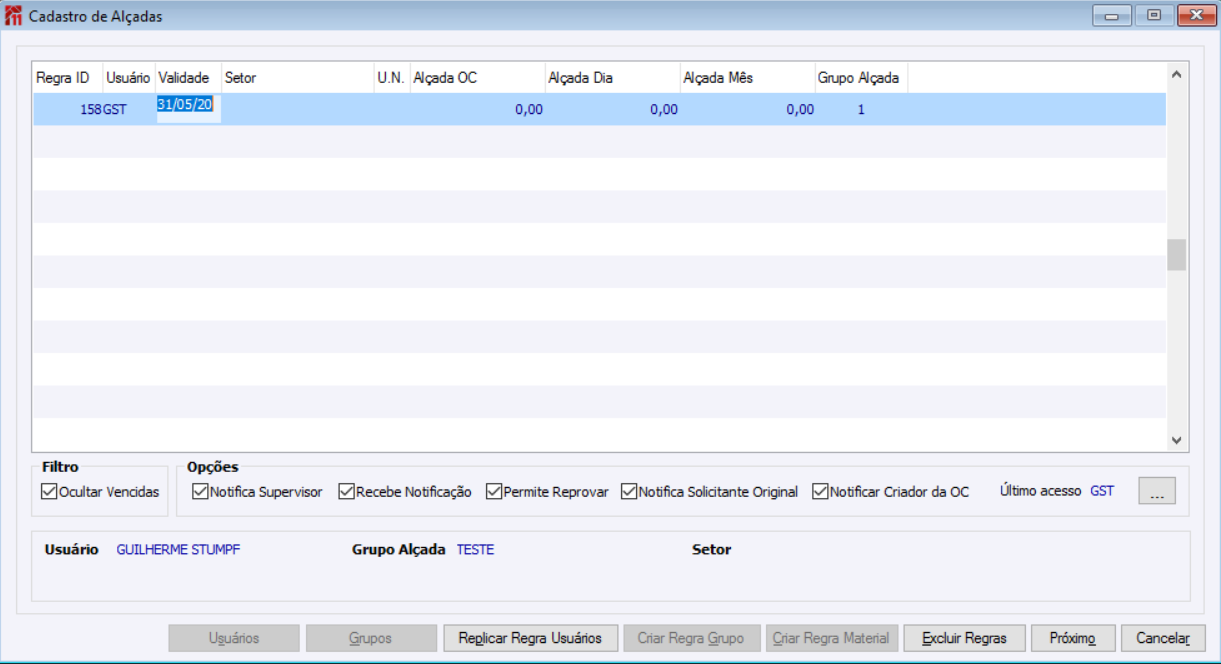Click the Validade column header
1221x664 pixels.
point(188,78)
